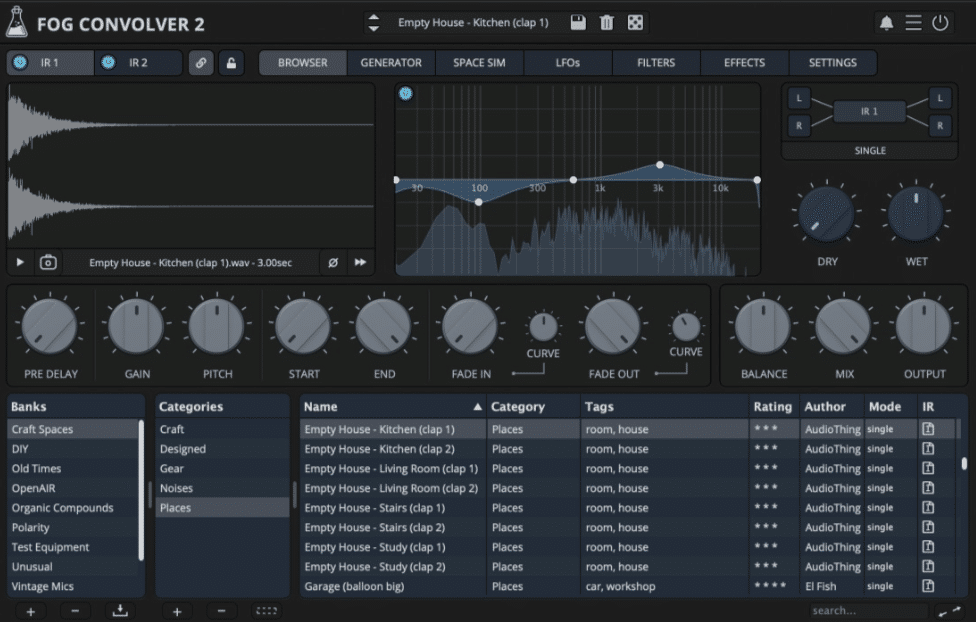Open the EFFECTS tab
976x622 pixels.
point(744,63)
